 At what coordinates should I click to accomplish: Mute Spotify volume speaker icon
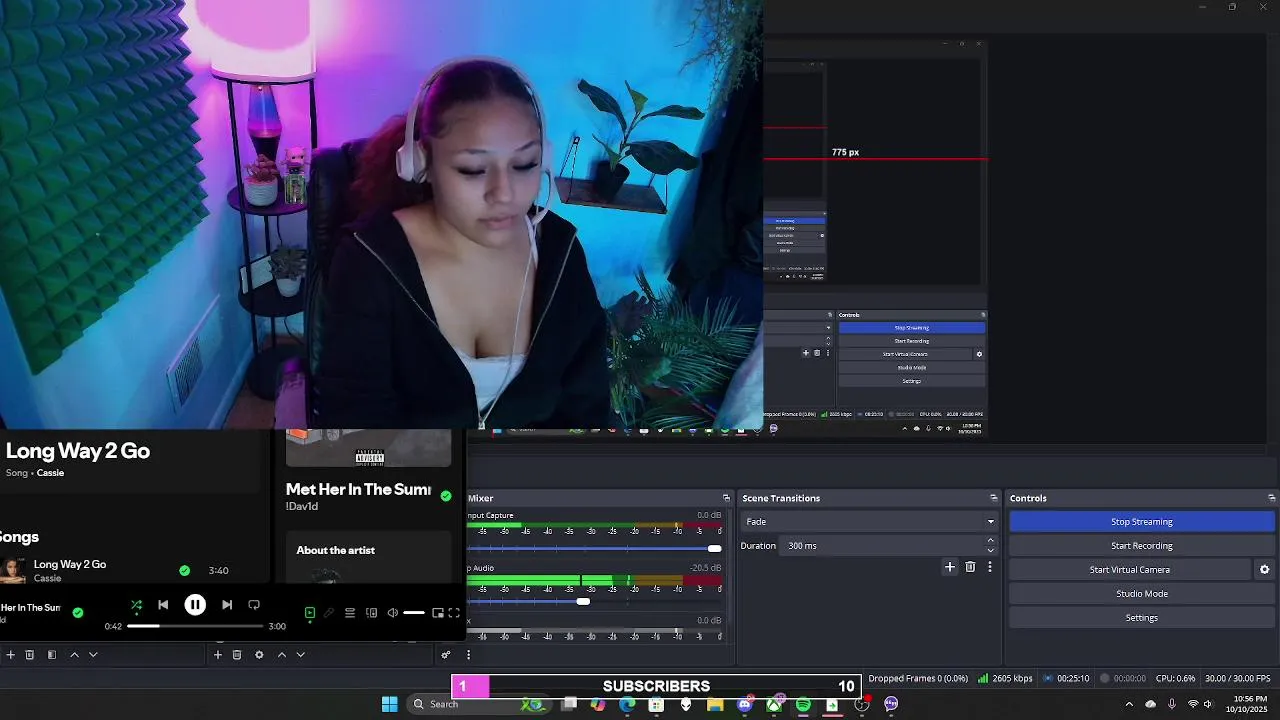(x=393, y=613)
